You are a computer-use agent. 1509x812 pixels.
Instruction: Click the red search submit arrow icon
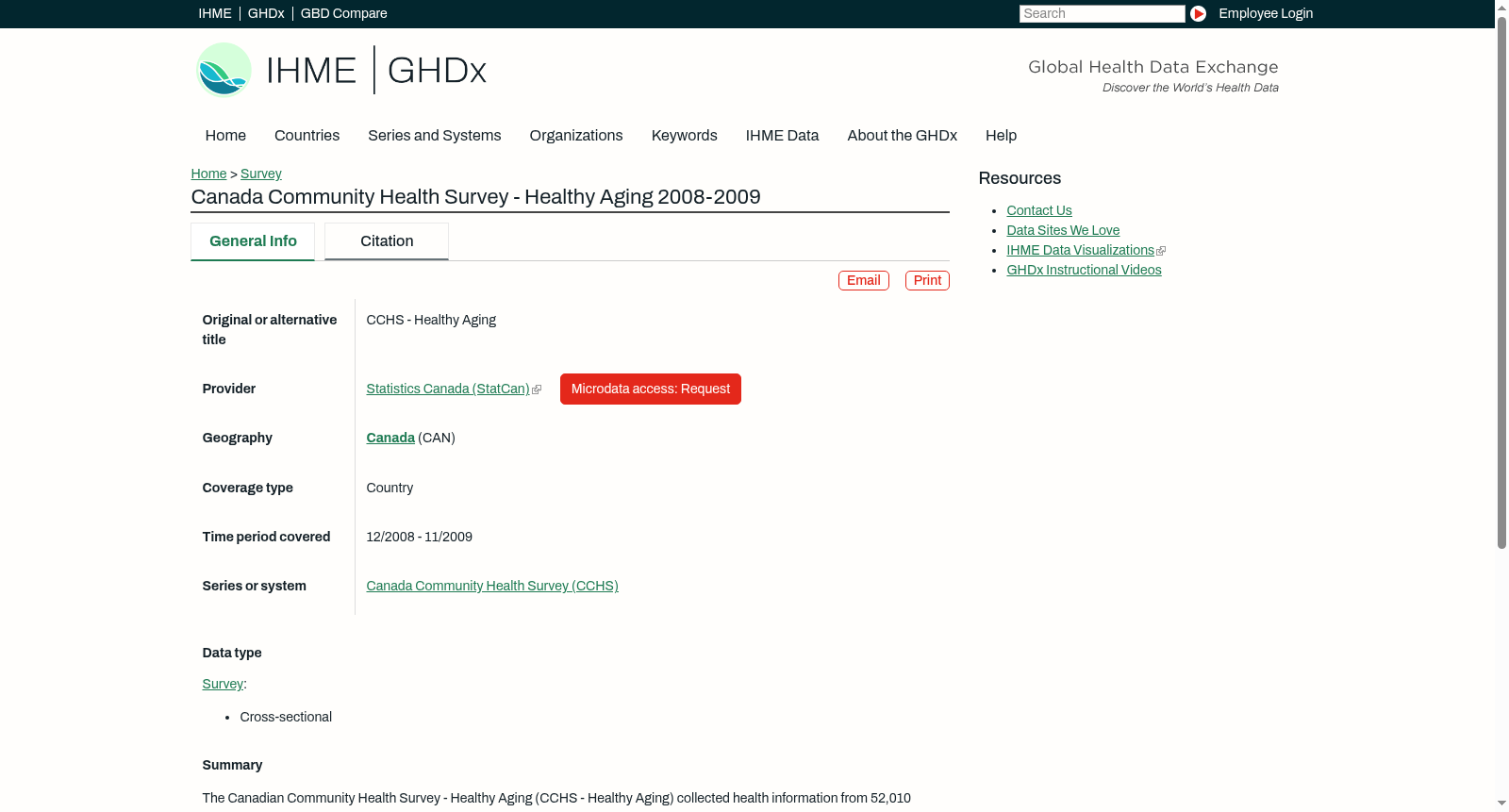tap(1198, 13)
